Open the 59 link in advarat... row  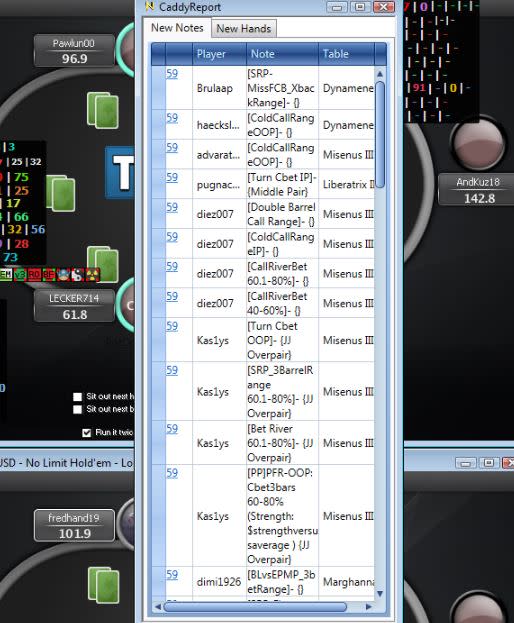tap(172, 148)
